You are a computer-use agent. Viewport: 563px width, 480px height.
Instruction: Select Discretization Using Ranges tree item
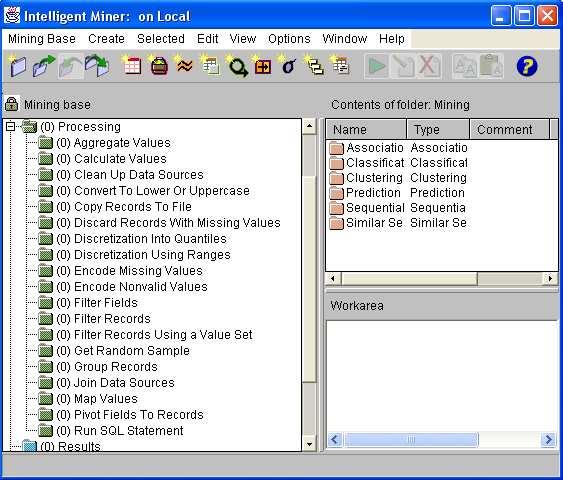pos(144,255)
